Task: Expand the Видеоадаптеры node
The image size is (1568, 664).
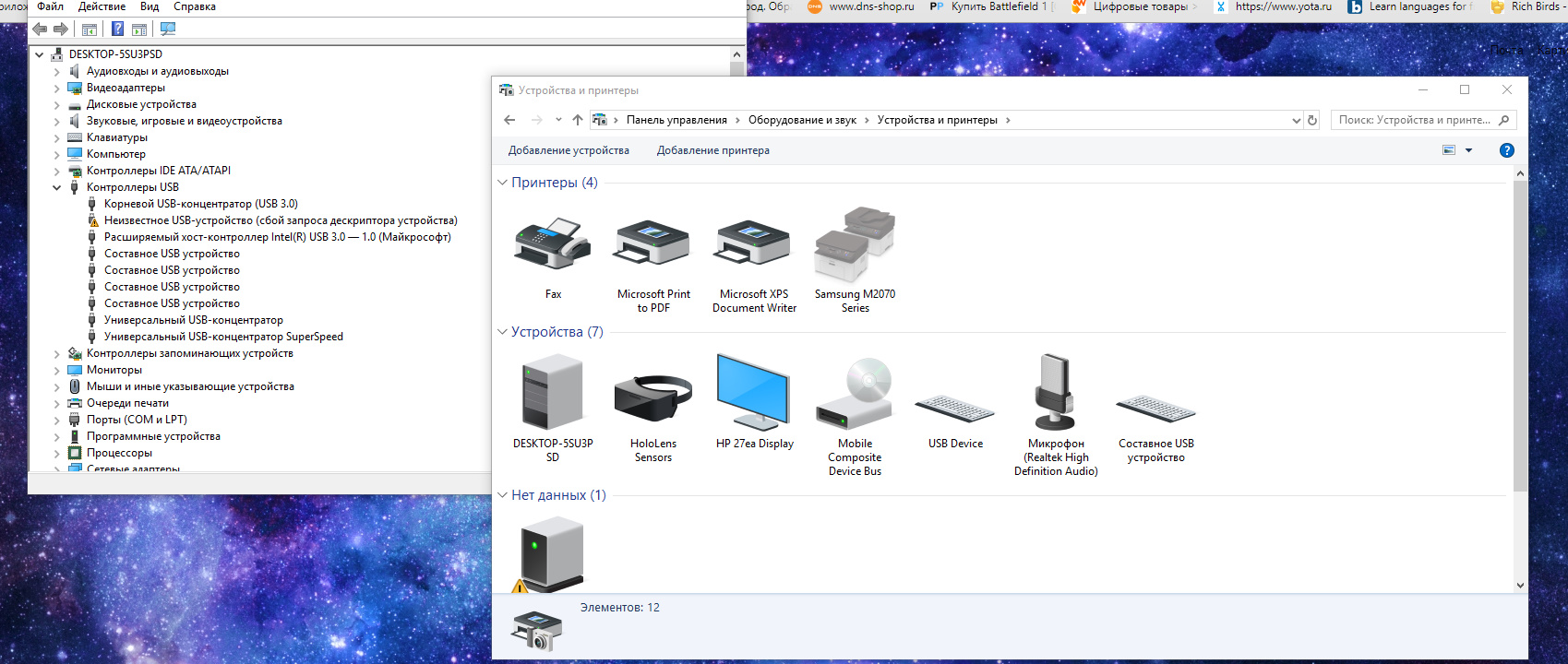Action: coord(56,88)
